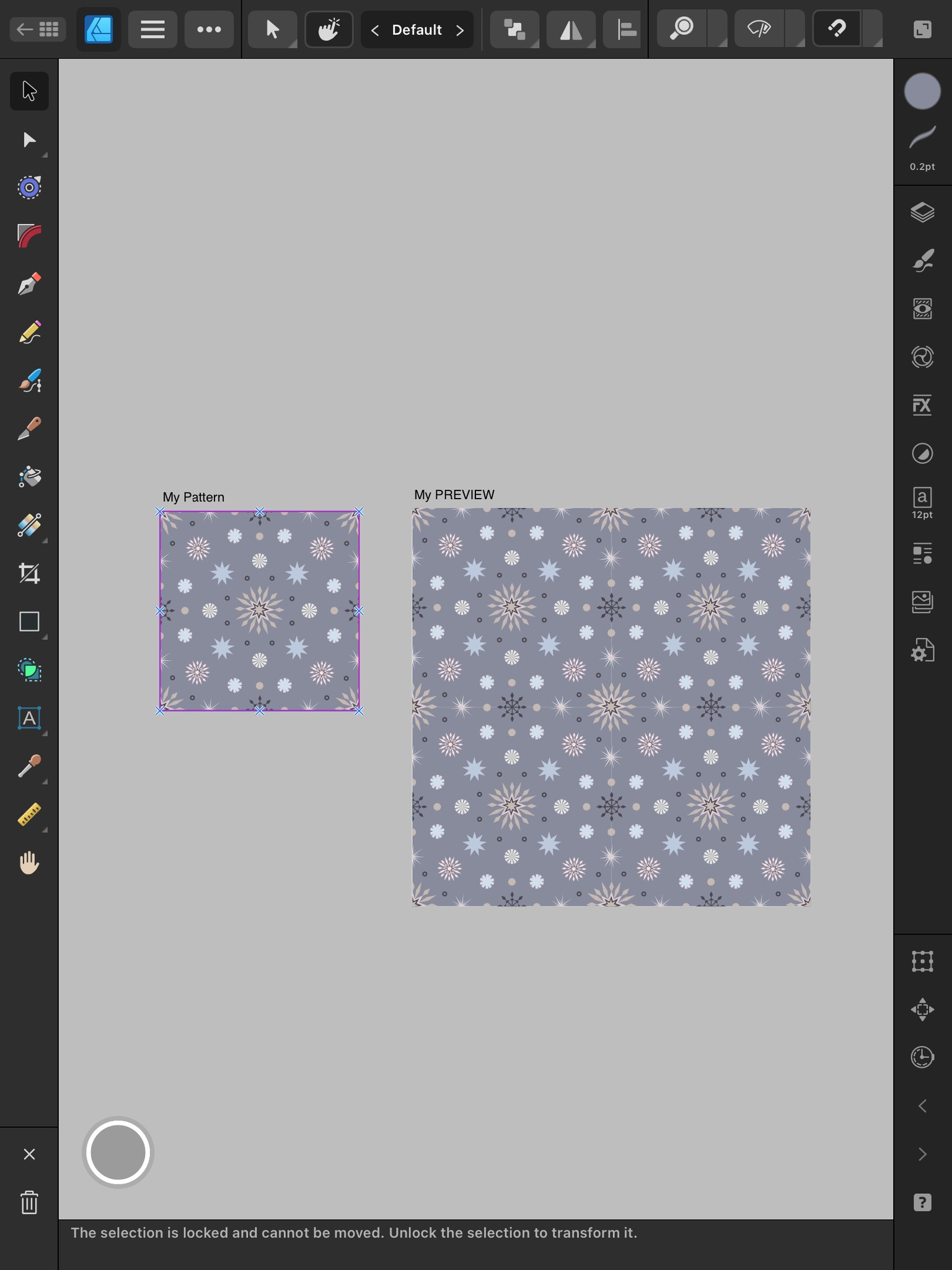Screen dimensions: 952x1270
Task: Click the small pattern tile thumbnail
Action: pos(260,611)
